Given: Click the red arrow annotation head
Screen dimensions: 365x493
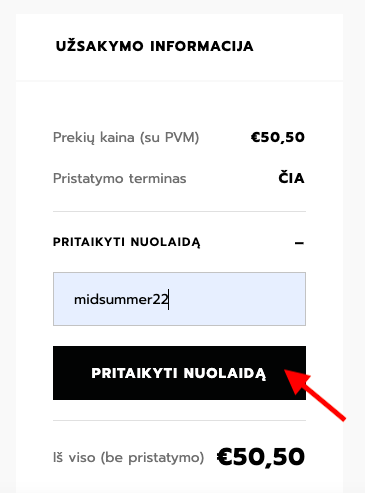Looking at the screenshot, I should (x=298, y=381).
